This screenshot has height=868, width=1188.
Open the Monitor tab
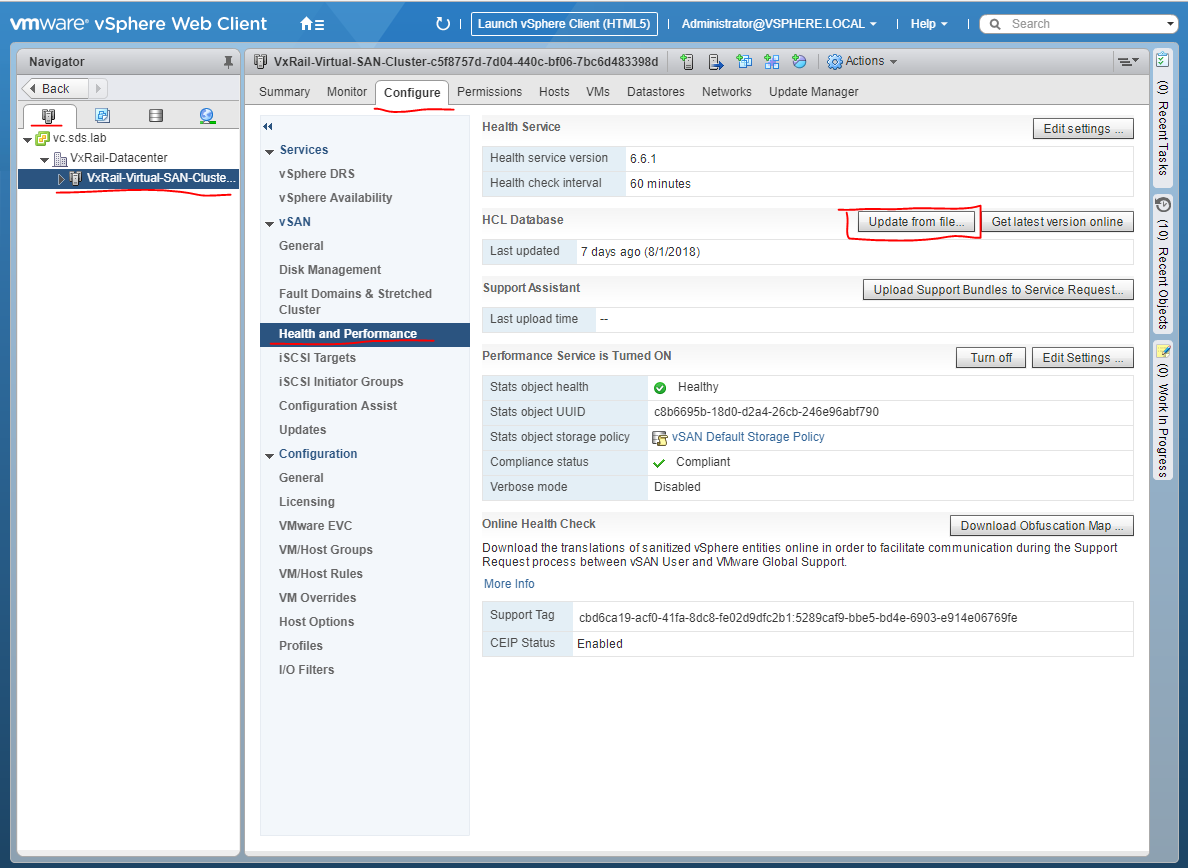tap(347, 92)
